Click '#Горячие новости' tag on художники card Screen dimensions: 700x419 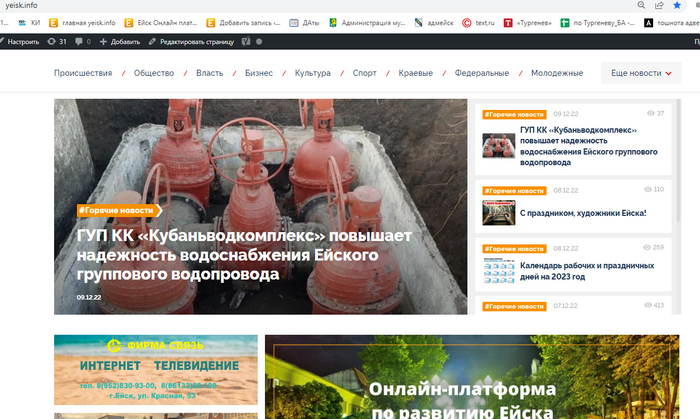pos(514,191)
